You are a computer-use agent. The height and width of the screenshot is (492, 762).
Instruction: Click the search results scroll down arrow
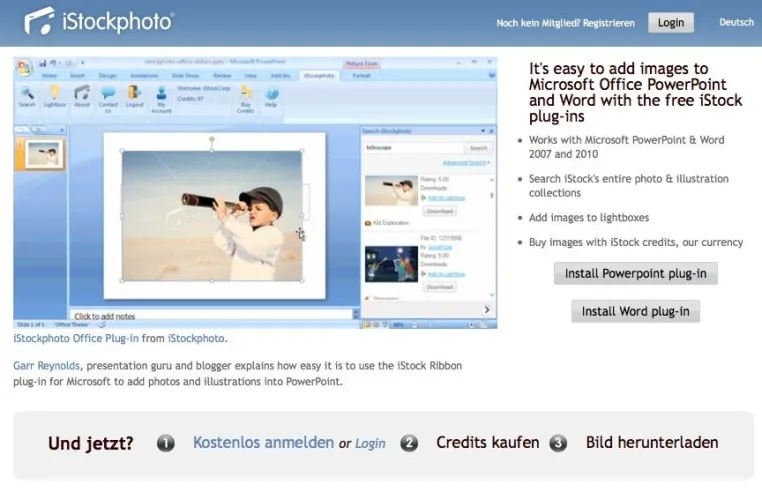pyautogui.click(x=492, y=295)
